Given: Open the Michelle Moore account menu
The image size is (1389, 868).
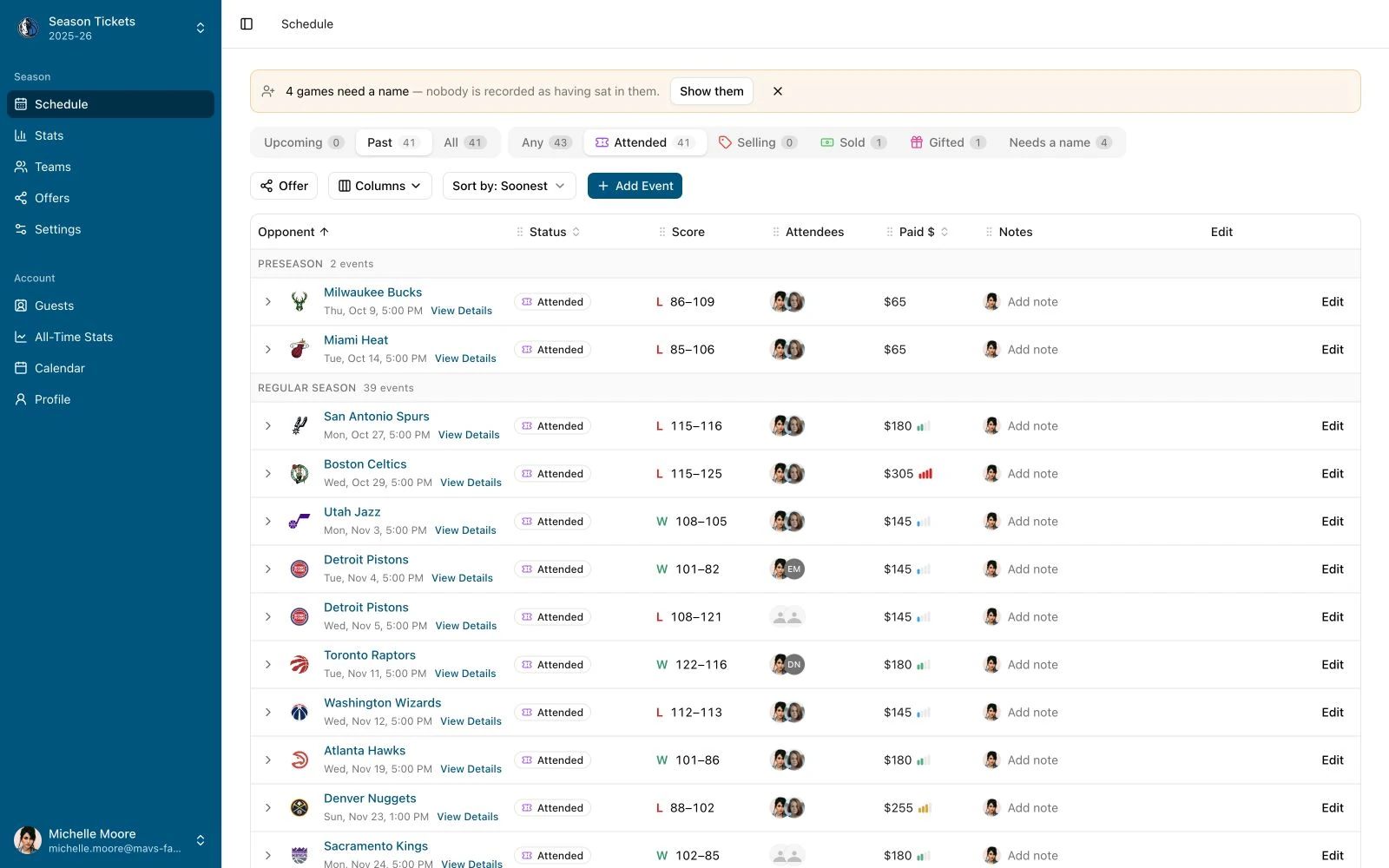Looking at the screenshot, I should [x=110, y=840].
